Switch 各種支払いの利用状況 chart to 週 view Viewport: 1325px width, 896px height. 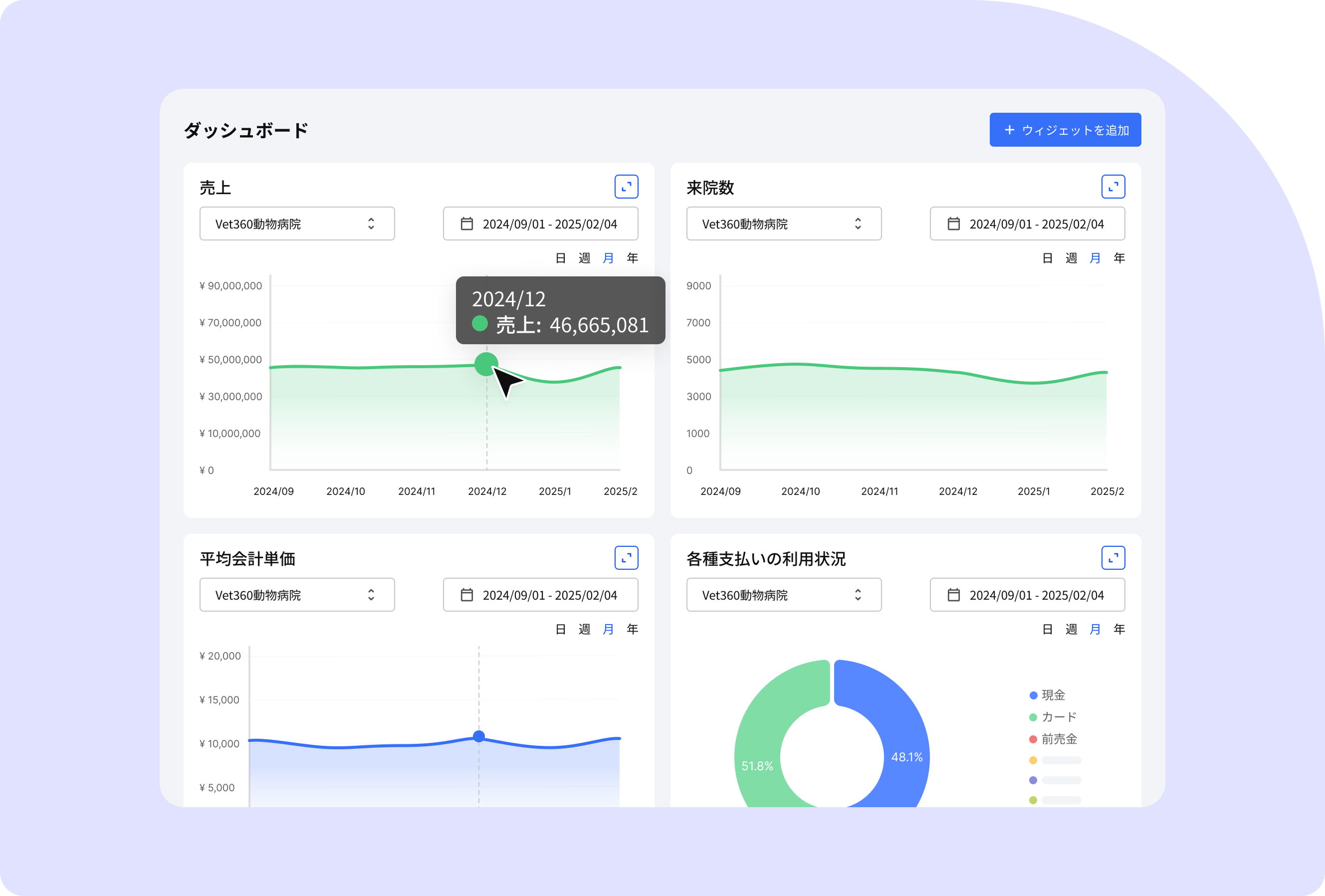[x=1071, y=629]
